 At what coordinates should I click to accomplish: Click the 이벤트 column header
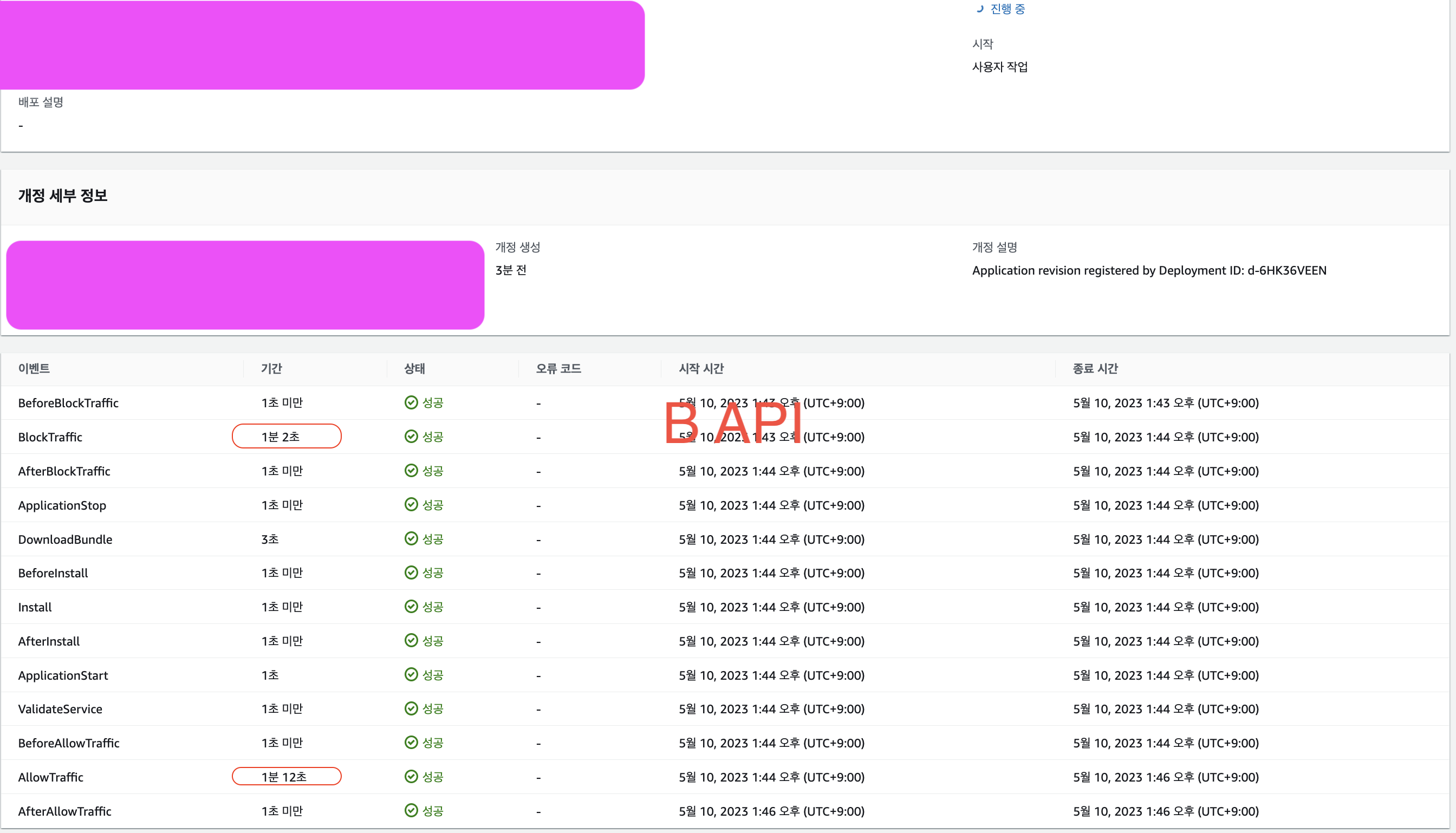(34, 368)
